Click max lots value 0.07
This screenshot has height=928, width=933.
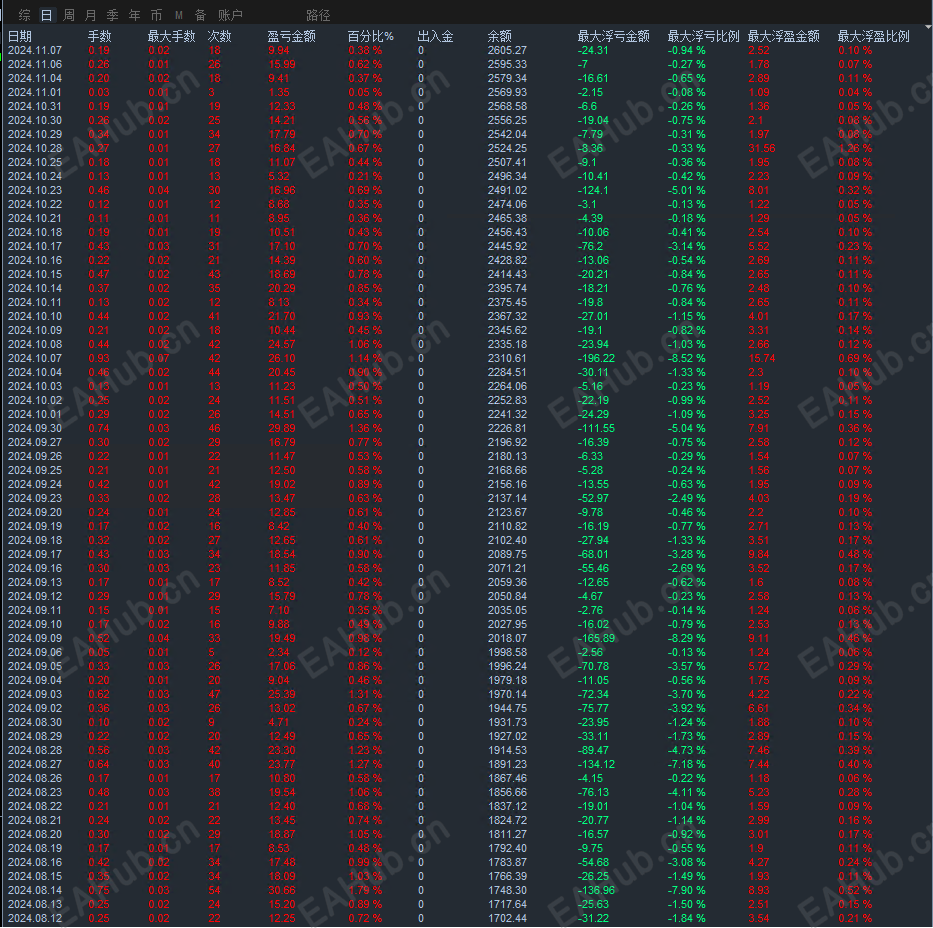159,358
